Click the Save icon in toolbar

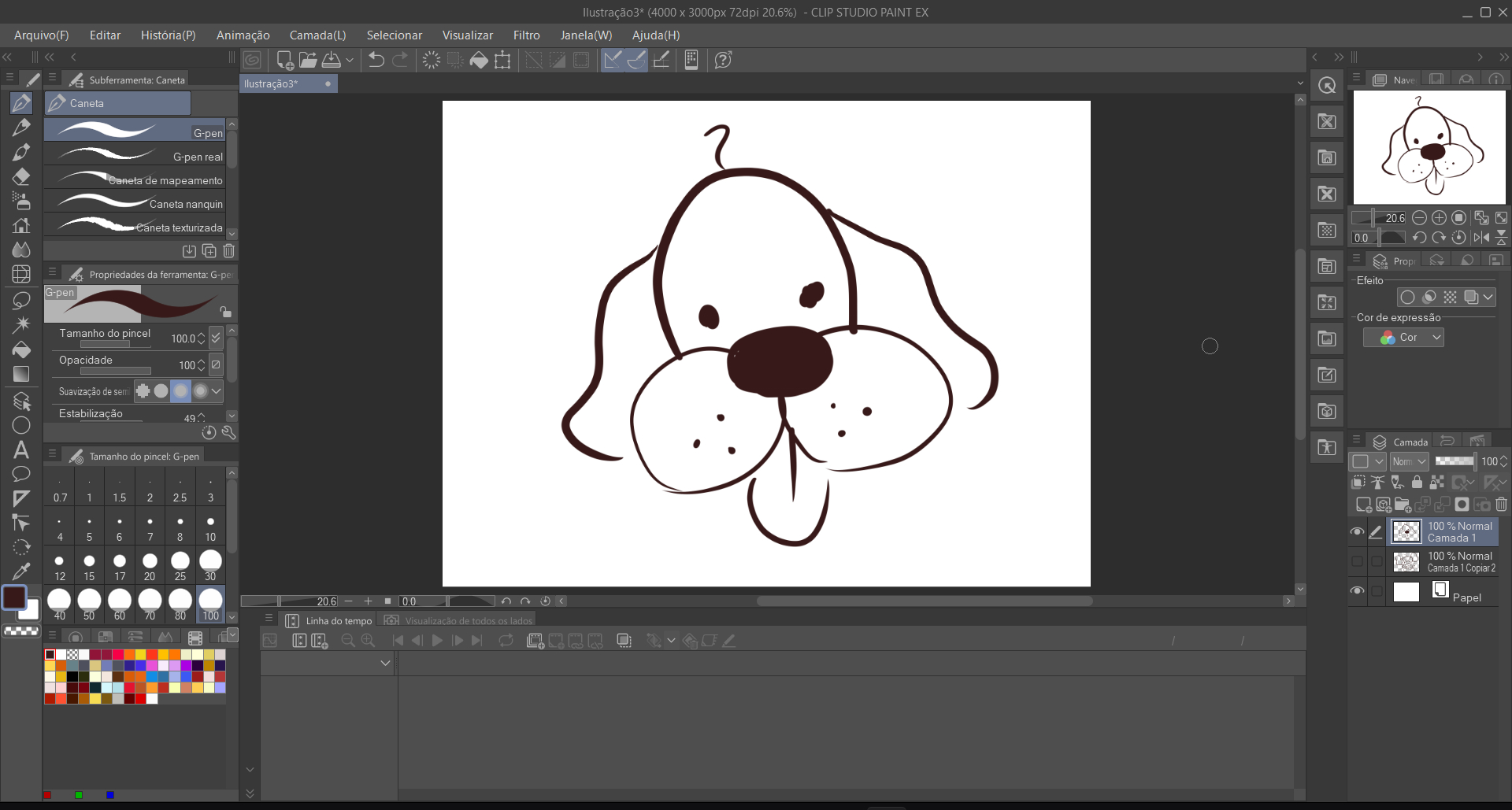332,60
